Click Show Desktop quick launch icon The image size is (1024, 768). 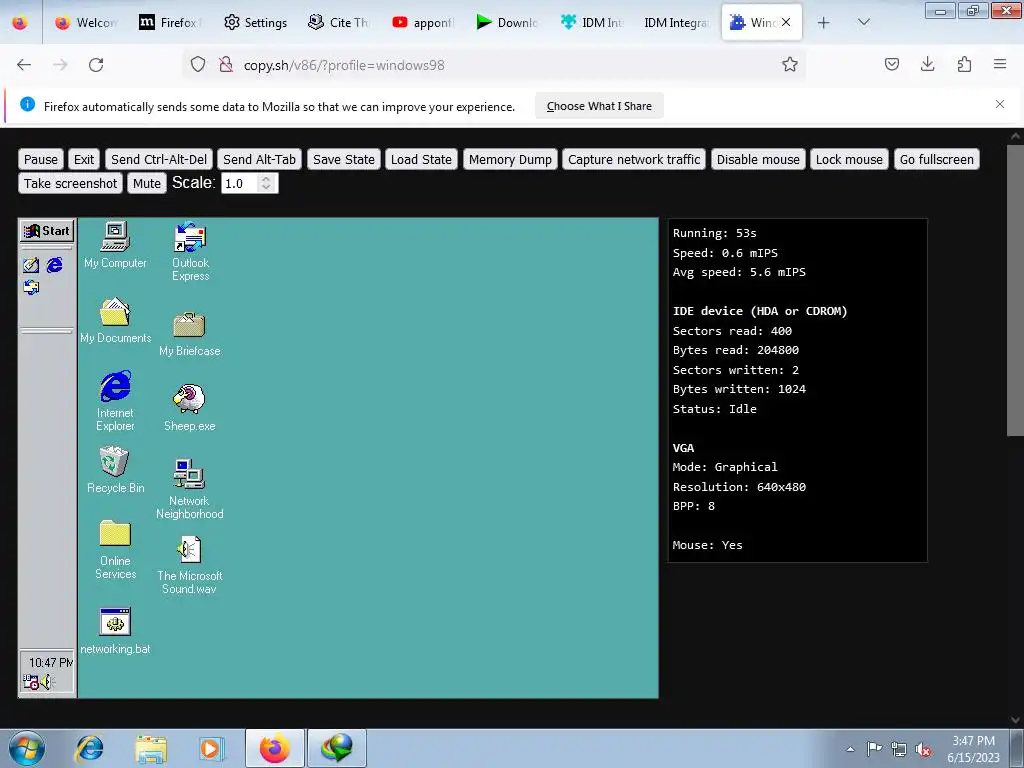click(x=31, y=264)
